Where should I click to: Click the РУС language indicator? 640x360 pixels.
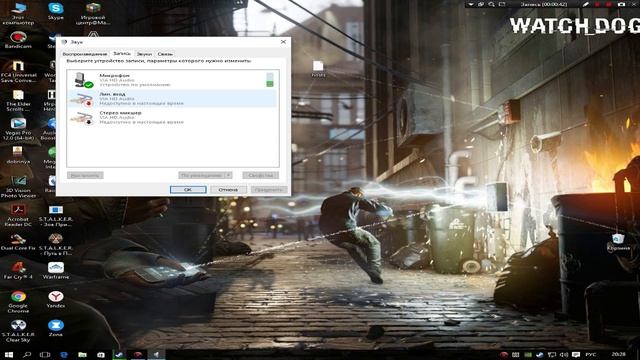pyautogui.click(x=591, y=355)
